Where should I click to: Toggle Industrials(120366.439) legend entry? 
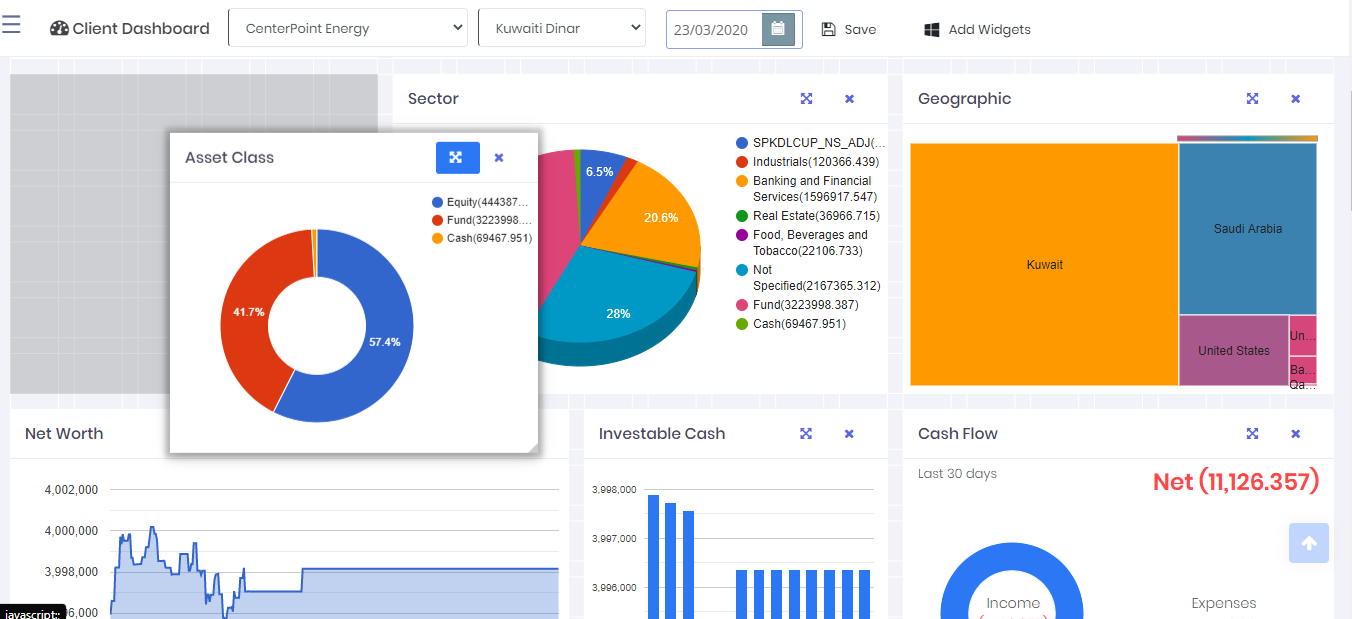point(808,162)
